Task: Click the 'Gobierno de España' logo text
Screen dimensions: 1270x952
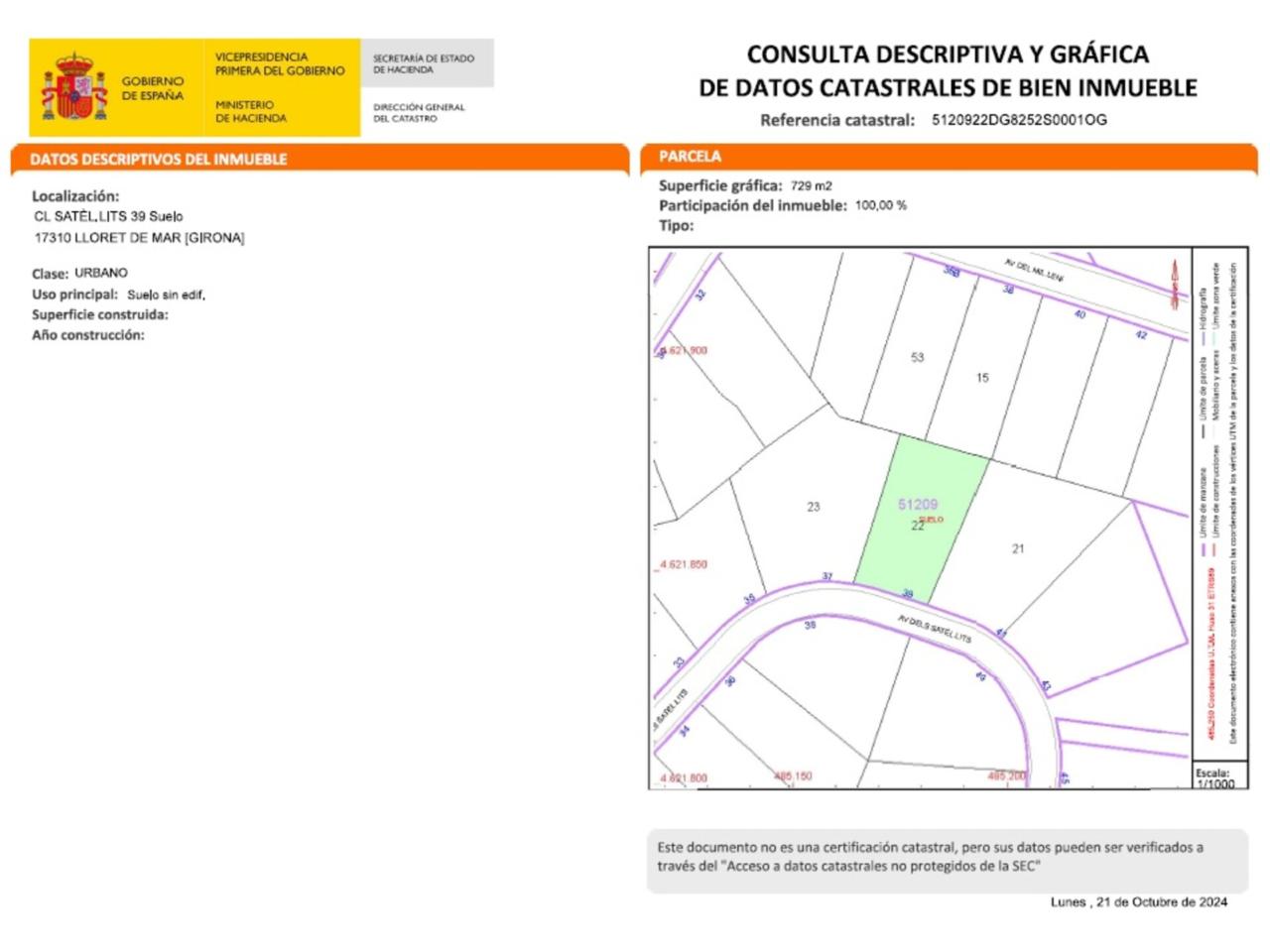Action: point(153,88)
